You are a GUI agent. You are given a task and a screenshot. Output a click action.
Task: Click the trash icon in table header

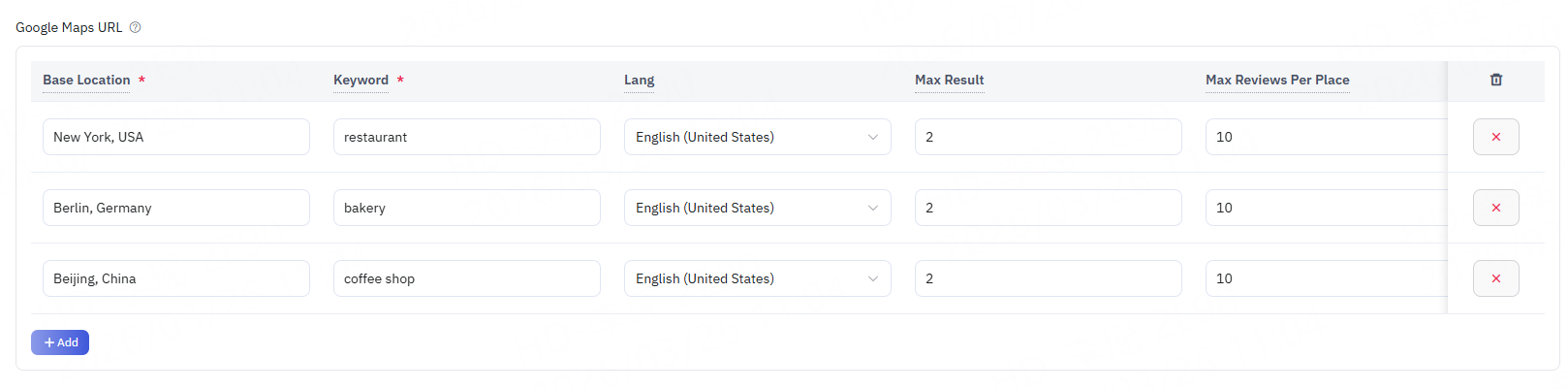[1495, 80]
